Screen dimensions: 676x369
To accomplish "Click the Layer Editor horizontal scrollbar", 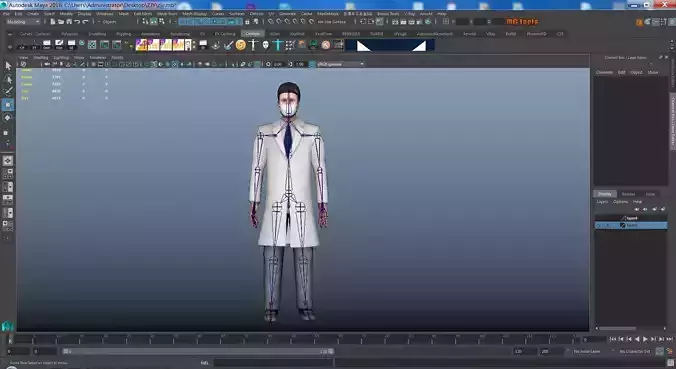I will click(x=618, y=328).
